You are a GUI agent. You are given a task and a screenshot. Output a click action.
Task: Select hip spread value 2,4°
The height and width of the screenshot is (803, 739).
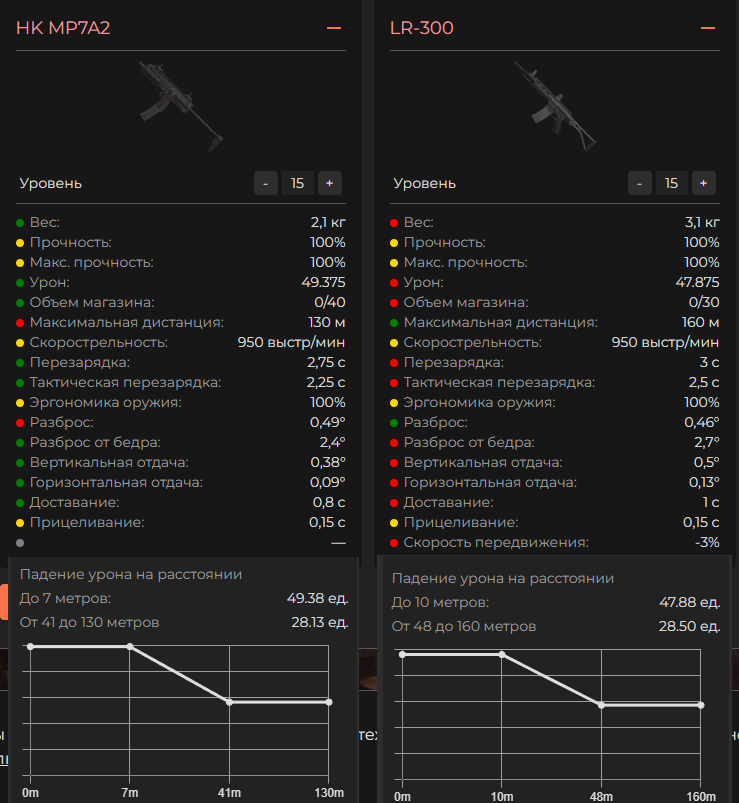(x=333, y=442)
